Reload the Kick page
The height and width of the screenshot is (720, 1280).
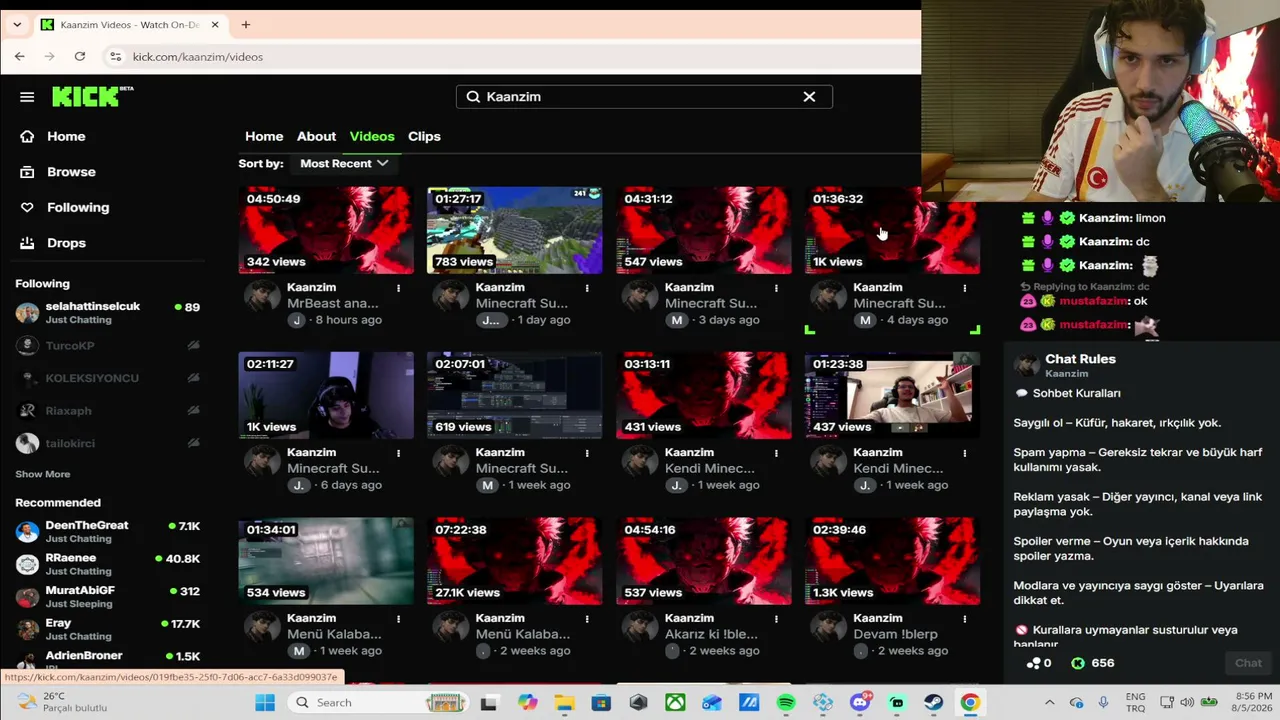coord(80,57)
